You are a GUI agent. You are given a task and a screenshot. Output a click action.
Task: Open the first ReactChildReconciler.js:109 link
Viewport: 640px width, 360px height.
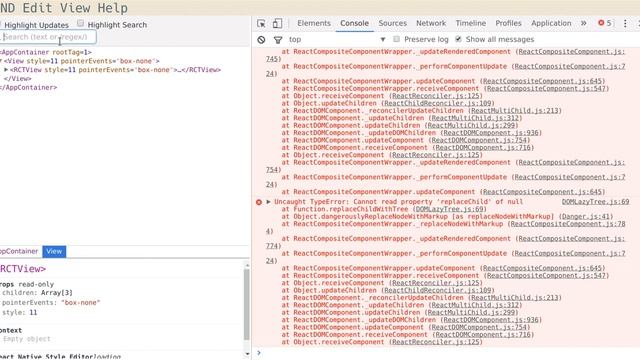coord(438,103)
